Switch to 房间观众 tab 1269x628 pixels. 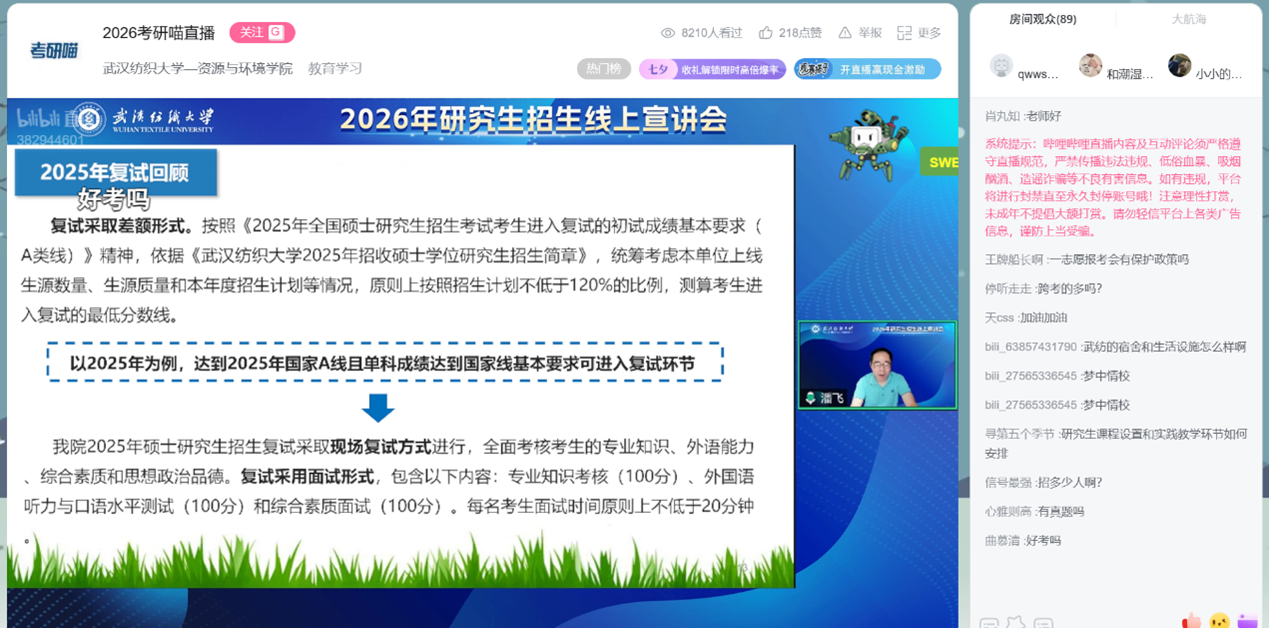[x=1042, y=19]
